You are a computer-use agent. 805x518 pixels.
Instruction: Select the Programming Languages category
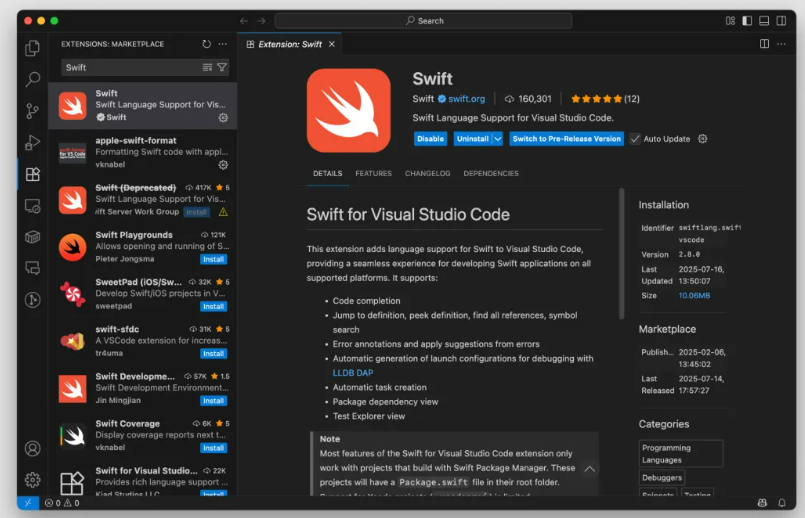[x=681, y=454]
